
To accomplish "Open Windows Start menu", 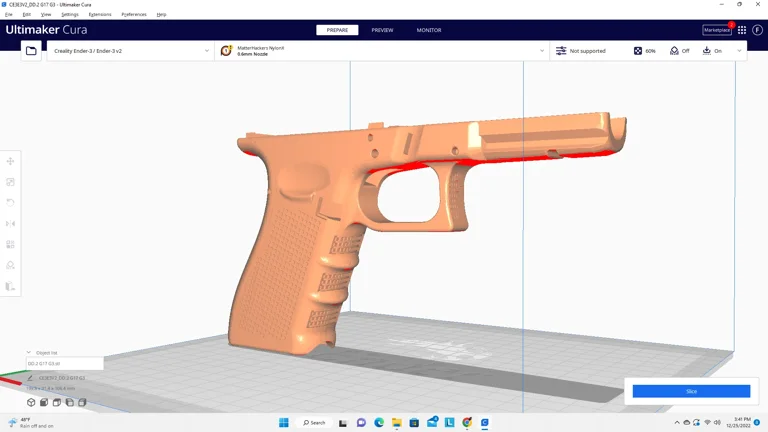I will click(284, 422).
